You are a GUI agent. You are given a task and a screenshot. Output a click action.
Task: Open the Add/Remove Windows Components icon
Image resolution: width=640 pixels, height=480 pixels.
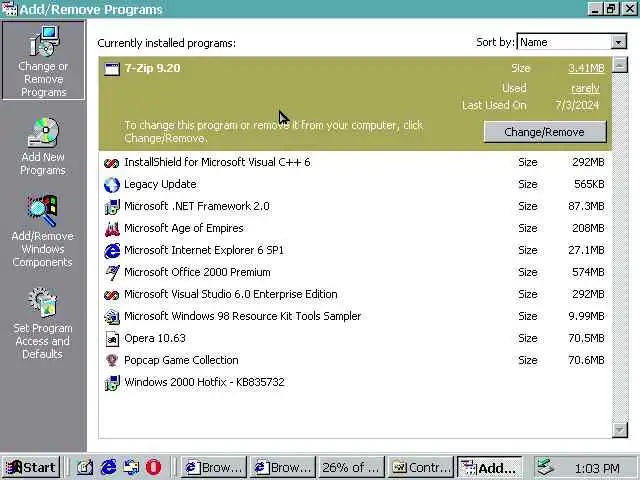click(x=42, y=210)
